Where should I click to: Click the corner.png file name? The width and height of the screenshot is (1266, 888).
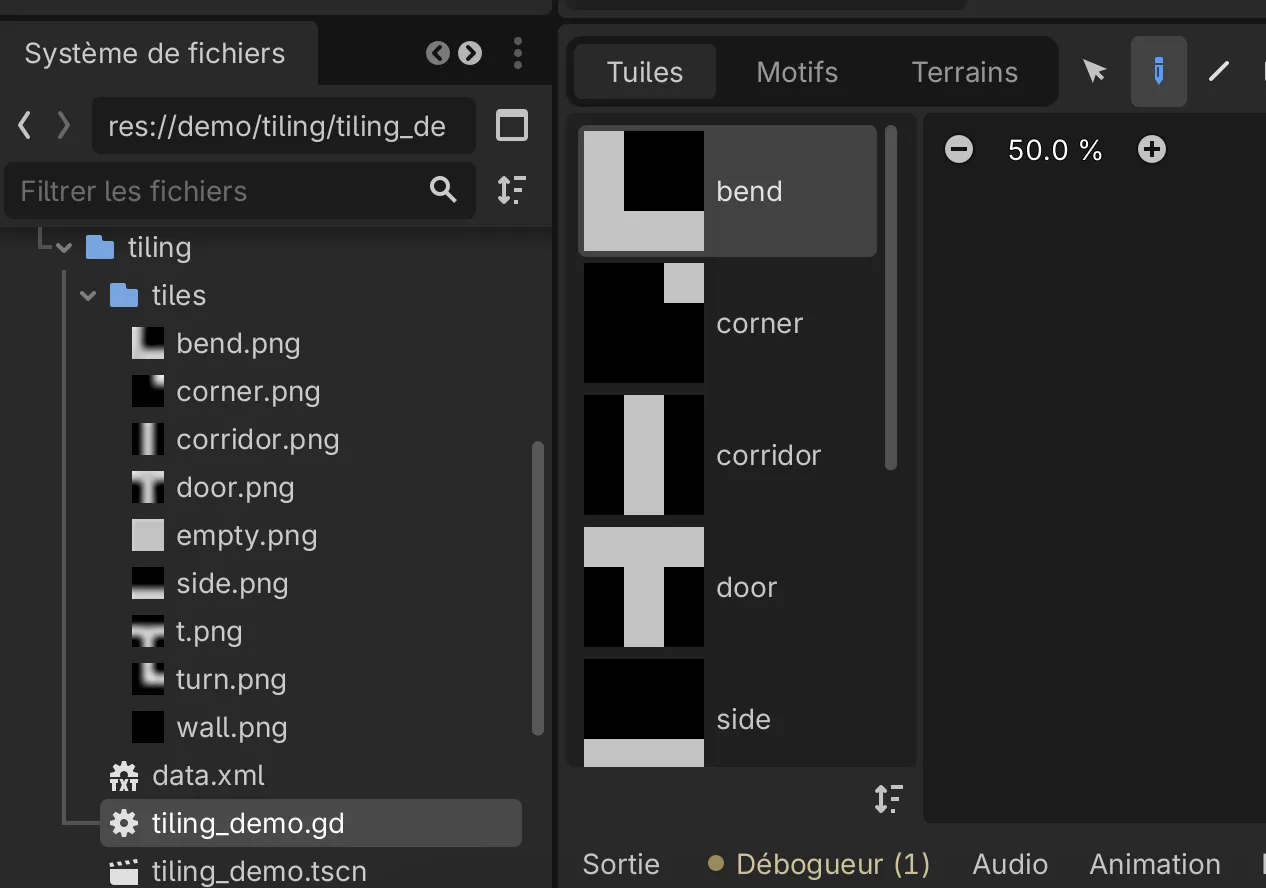coord(248,391)
